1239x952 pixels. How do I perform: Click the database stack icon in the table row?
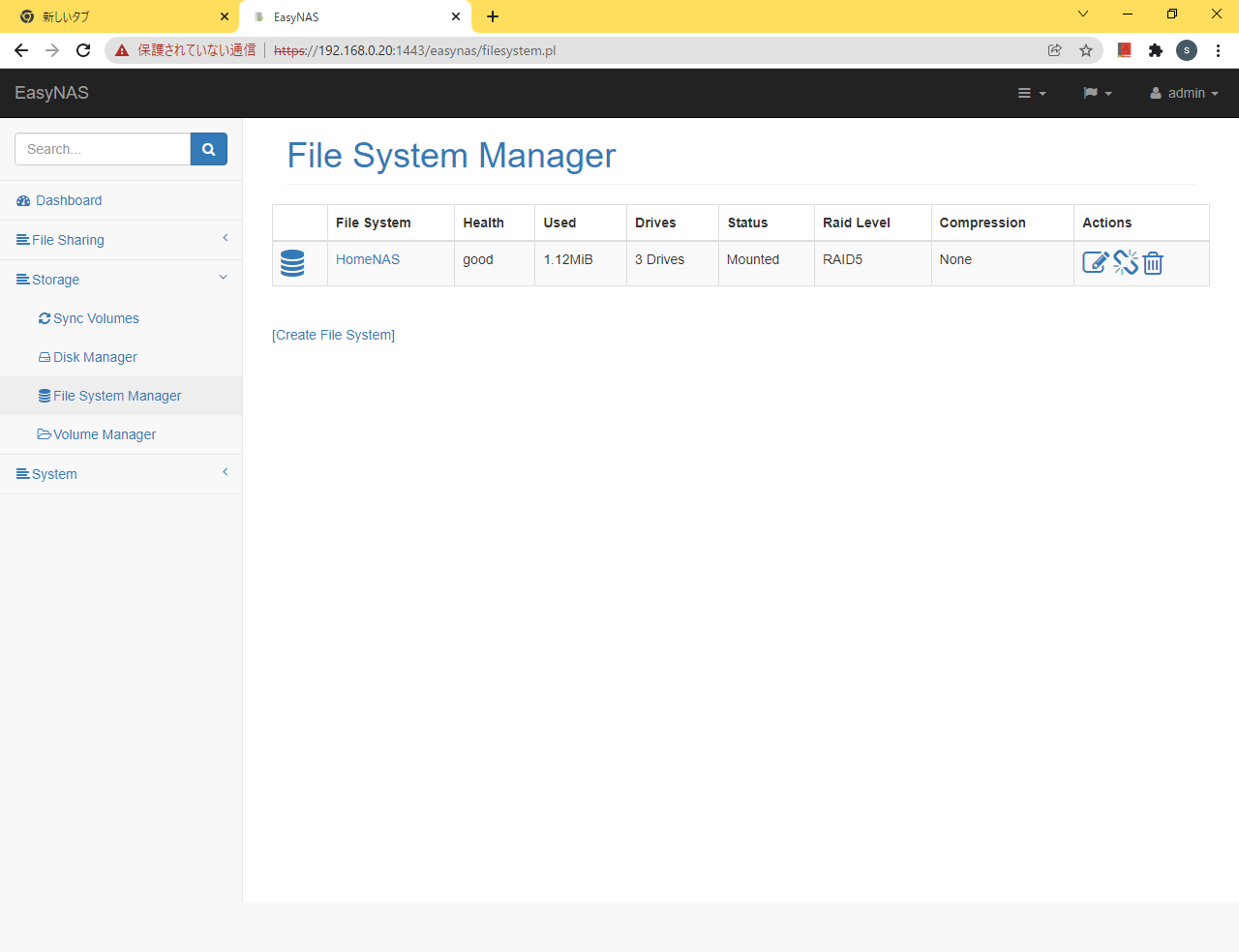click(x=292, y=263)
